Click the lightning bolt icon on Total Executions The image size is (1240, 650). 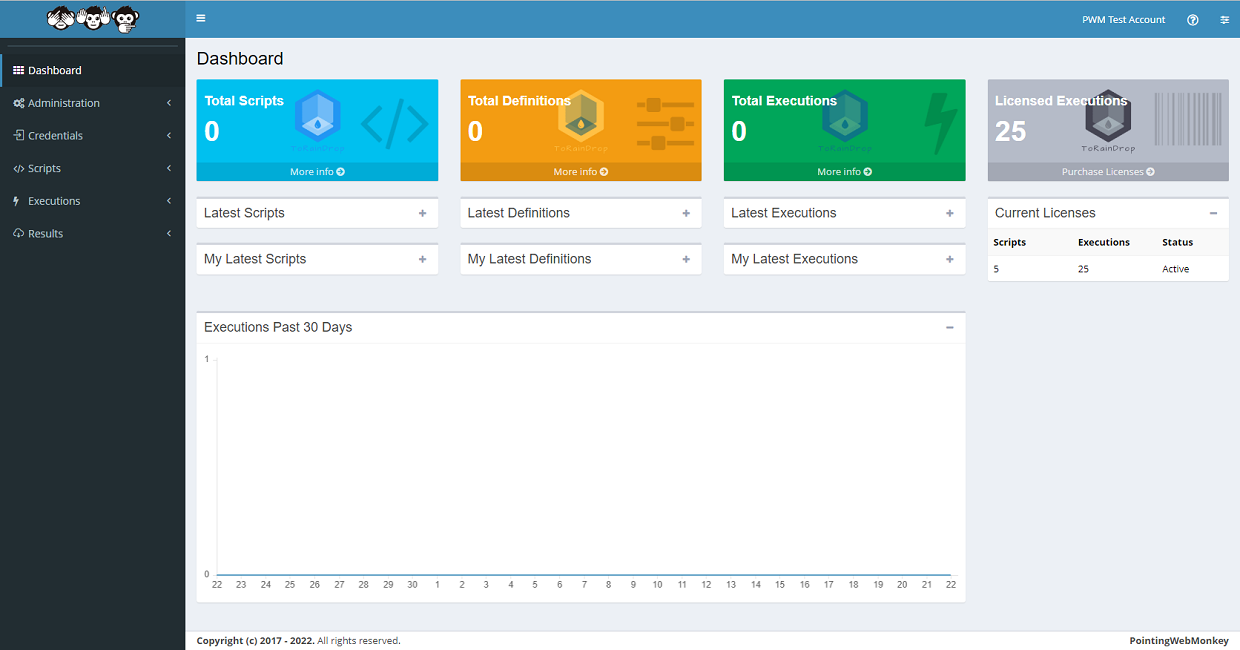pyautogui.click(x=940, y=124)
